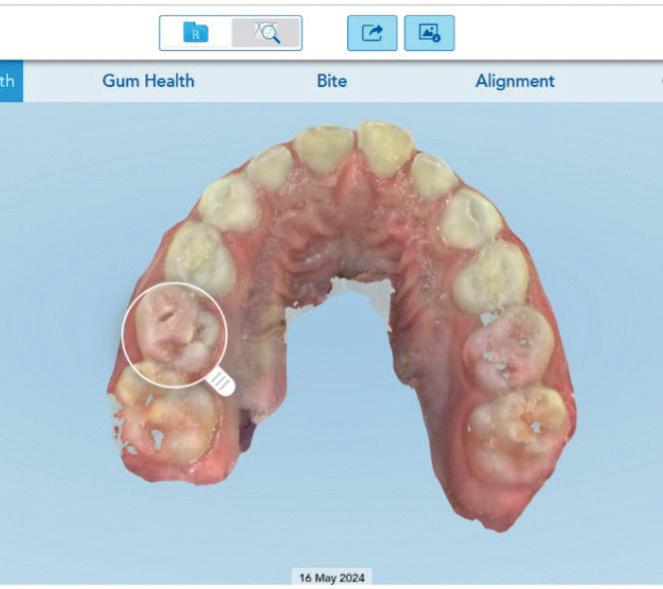Screen dimensions: 663x589
Task: Switch to the scan review magnifier mode
Action: pos(266,33)
